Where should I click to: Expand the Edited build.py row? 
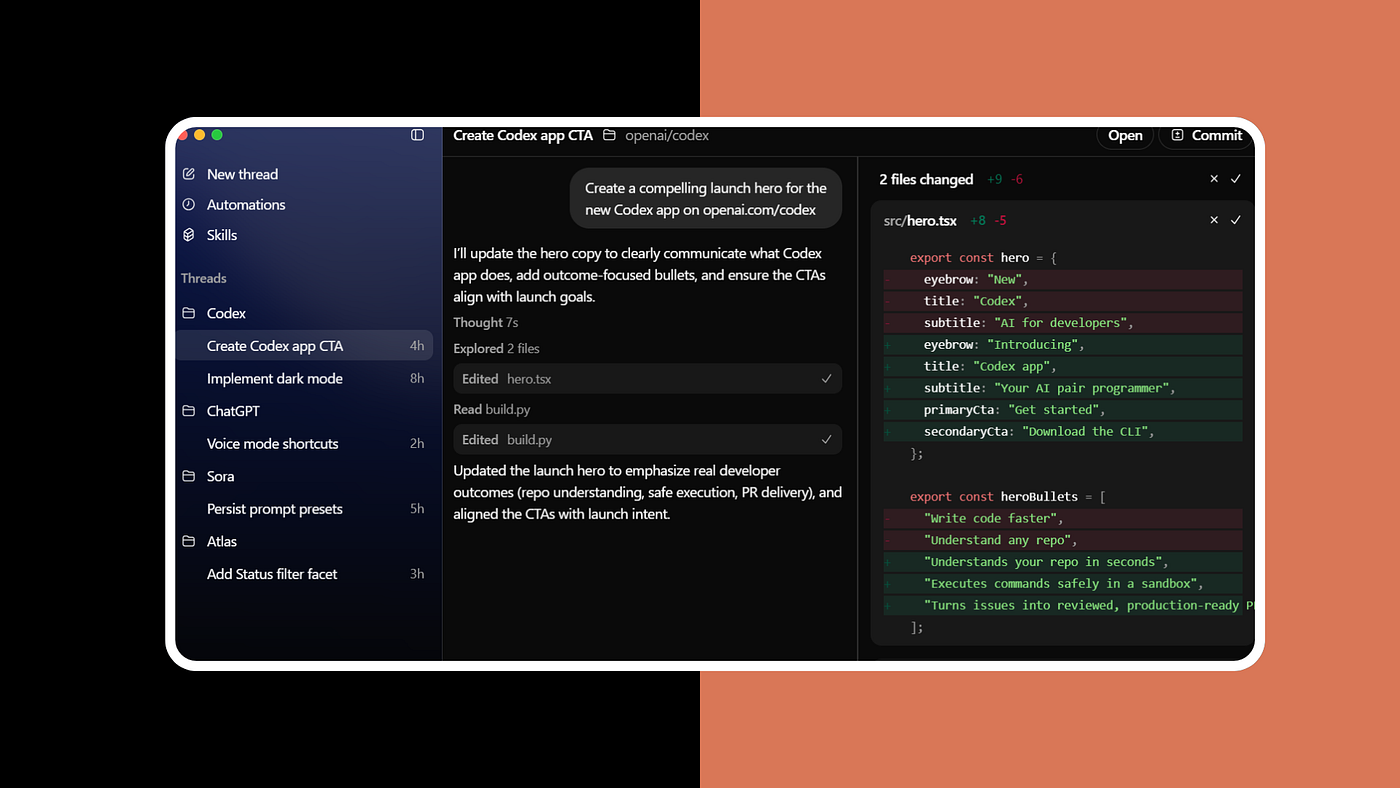(647, 439)
